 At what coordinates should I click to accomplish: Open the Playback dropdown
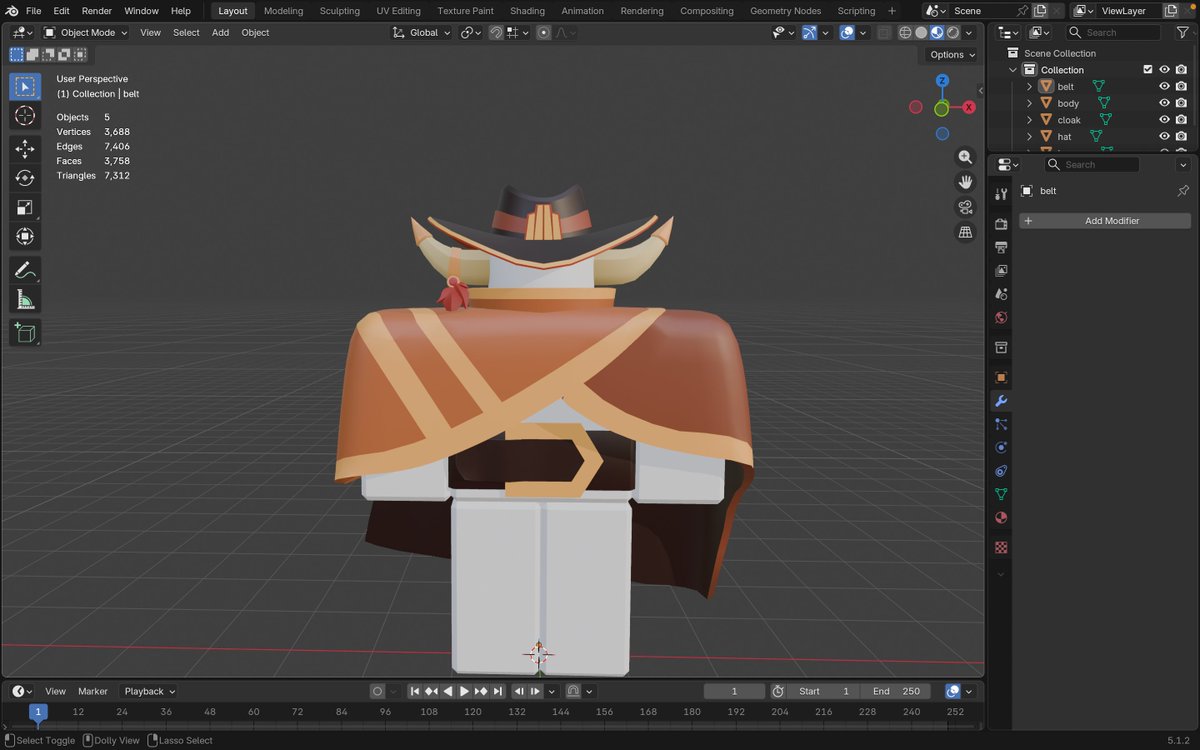(149, 691)
